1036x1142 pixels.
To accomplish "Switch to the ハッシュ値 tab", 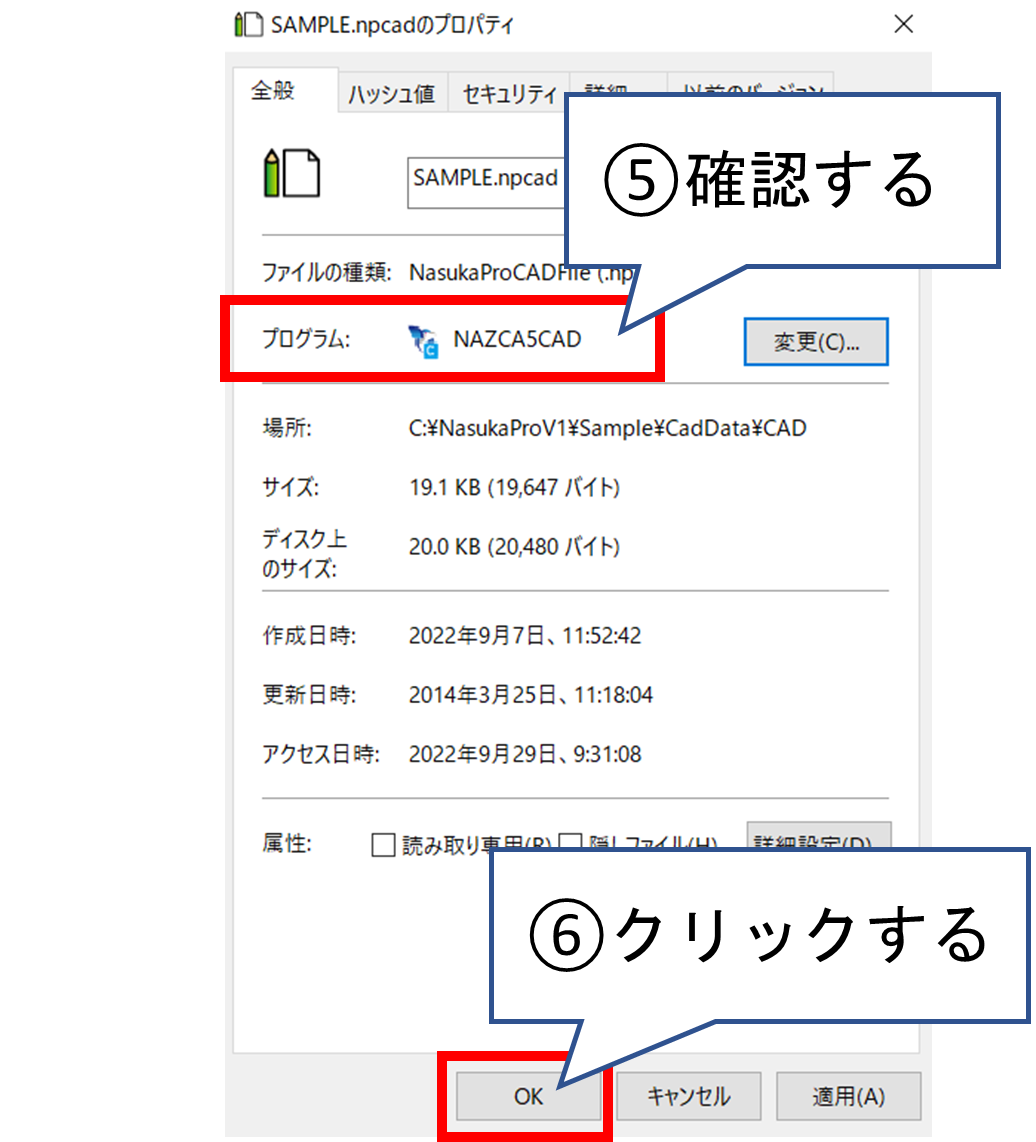I will (x=392, y=94).
